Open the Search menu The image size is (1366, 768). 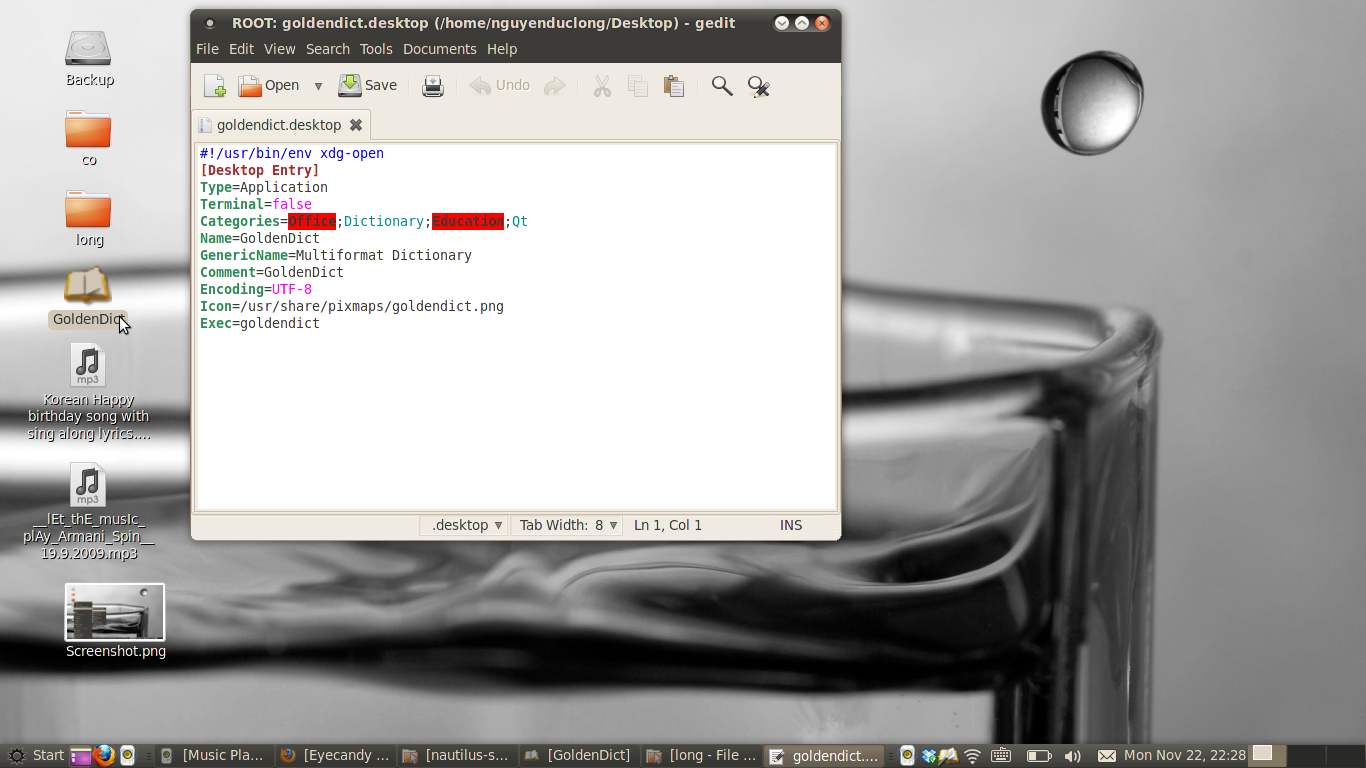(328, 49)
